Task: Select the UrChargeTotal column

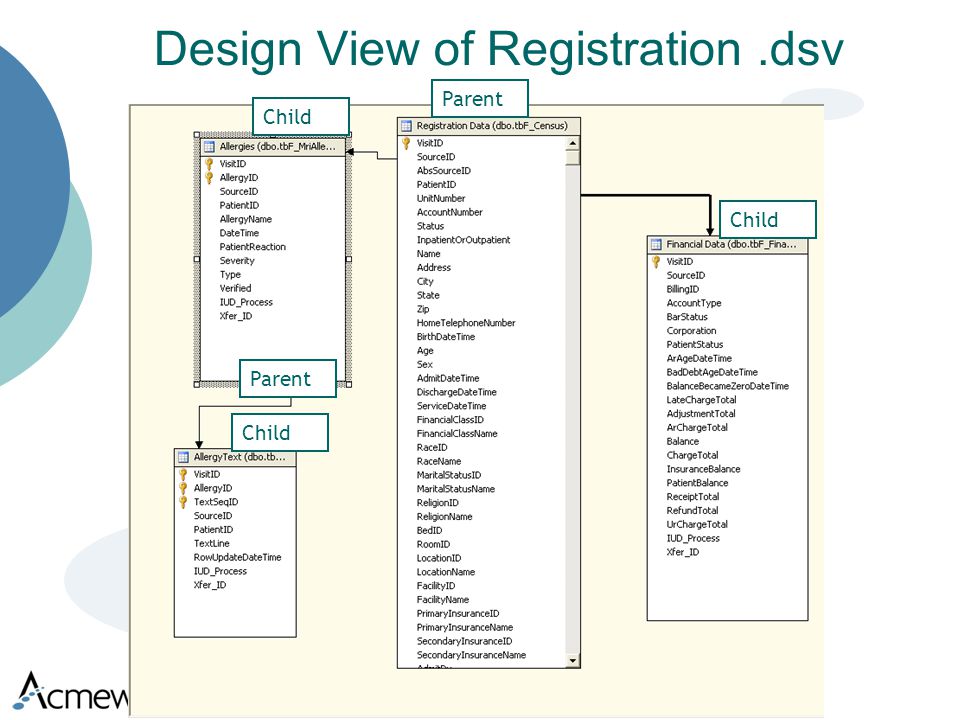Action: pyautogui.click(x=697, y=525)
